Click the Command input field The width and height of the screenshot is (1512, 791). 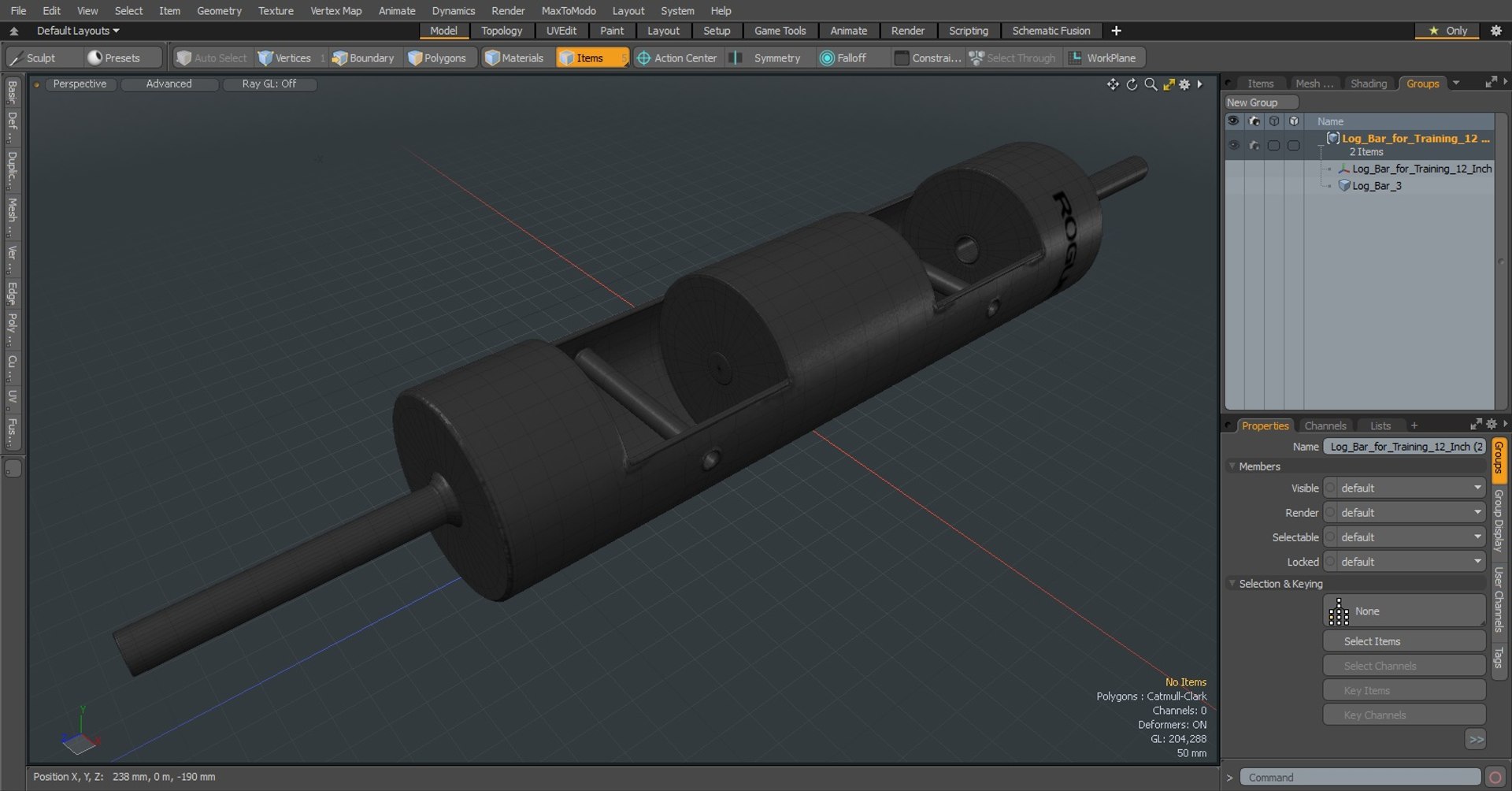tap(1360, 778)
